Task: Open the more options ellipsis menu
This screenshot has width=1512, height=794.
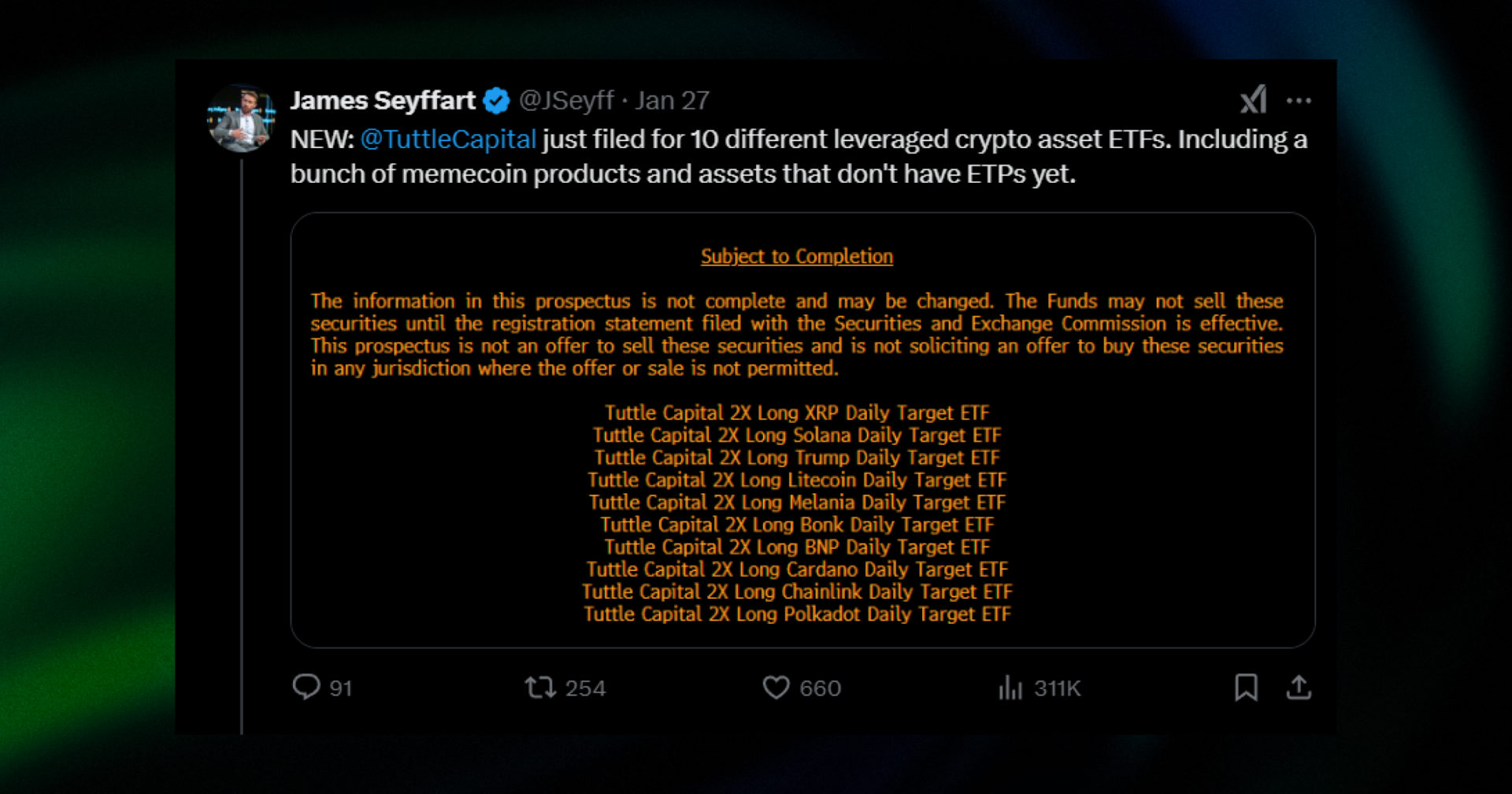Action: point(1300,101)
